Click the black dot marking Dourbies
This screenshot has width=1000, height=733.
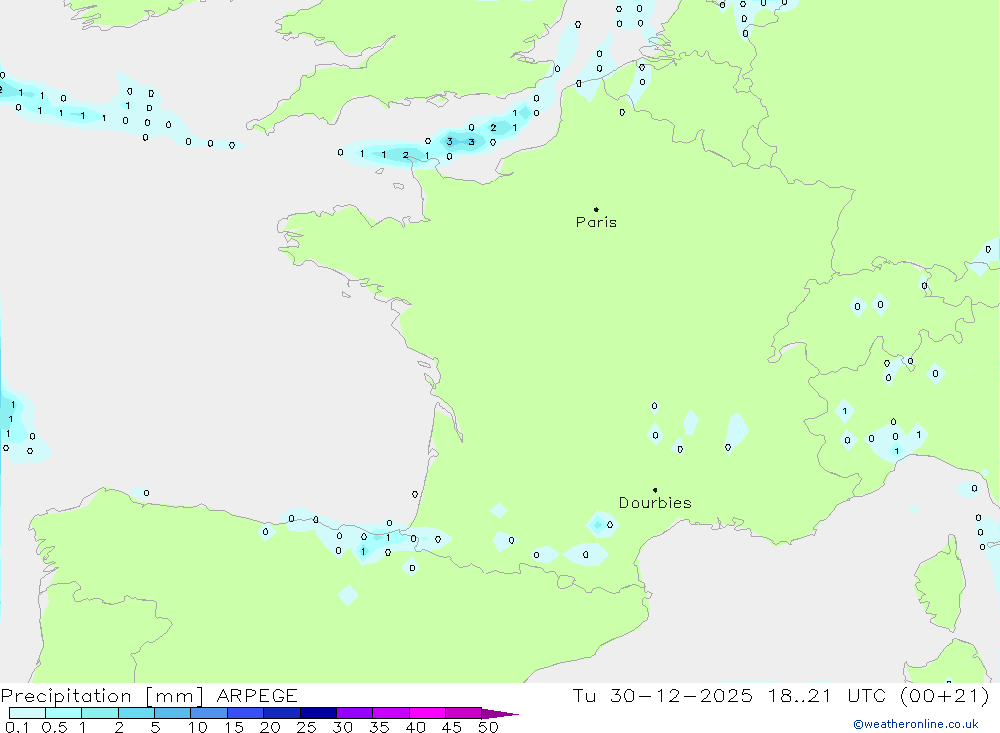pyautogui.click(x=655, y=490)
